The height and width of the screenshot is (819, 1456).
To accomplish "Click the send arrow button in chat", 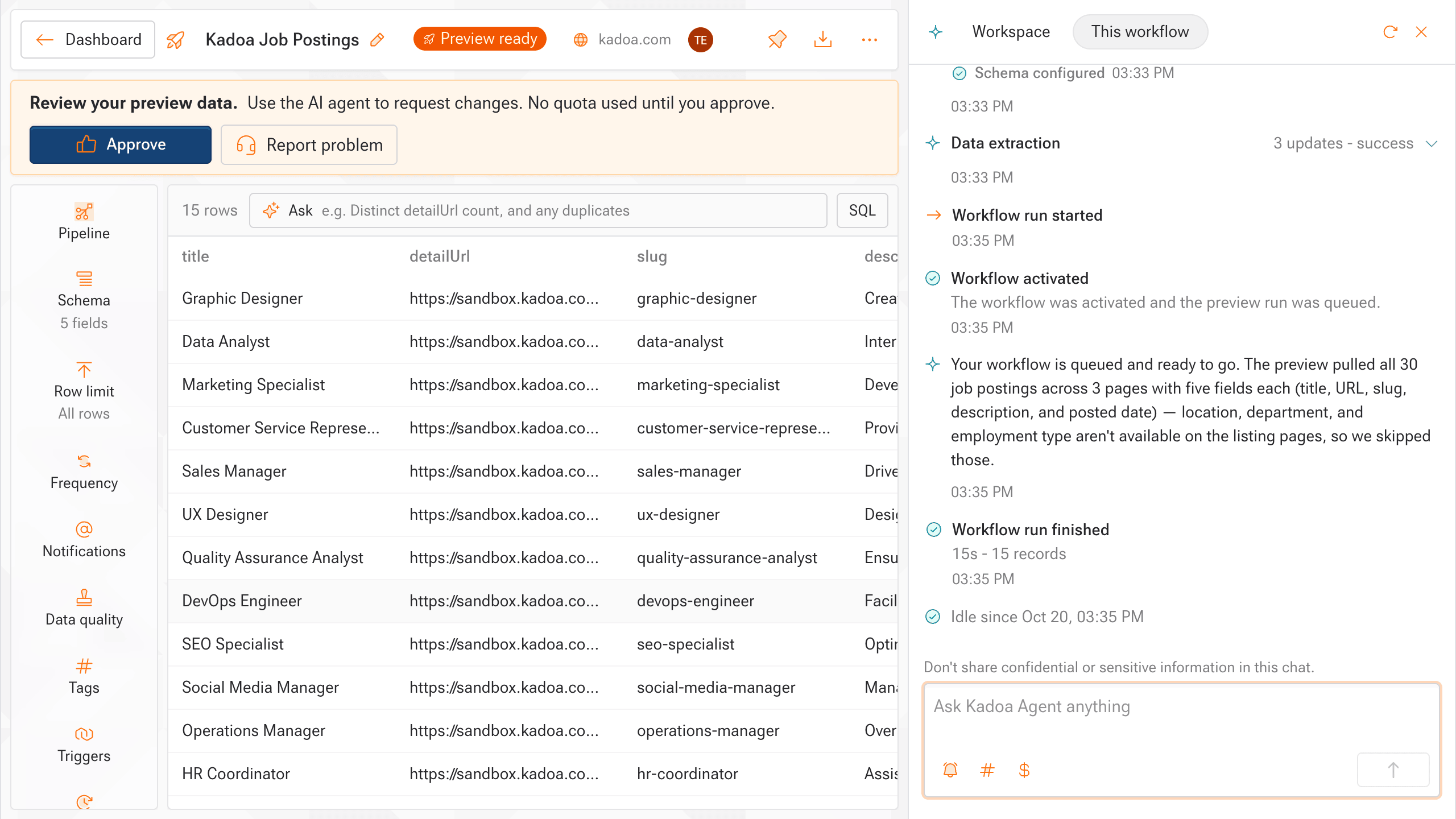I will coord(1393,770).
